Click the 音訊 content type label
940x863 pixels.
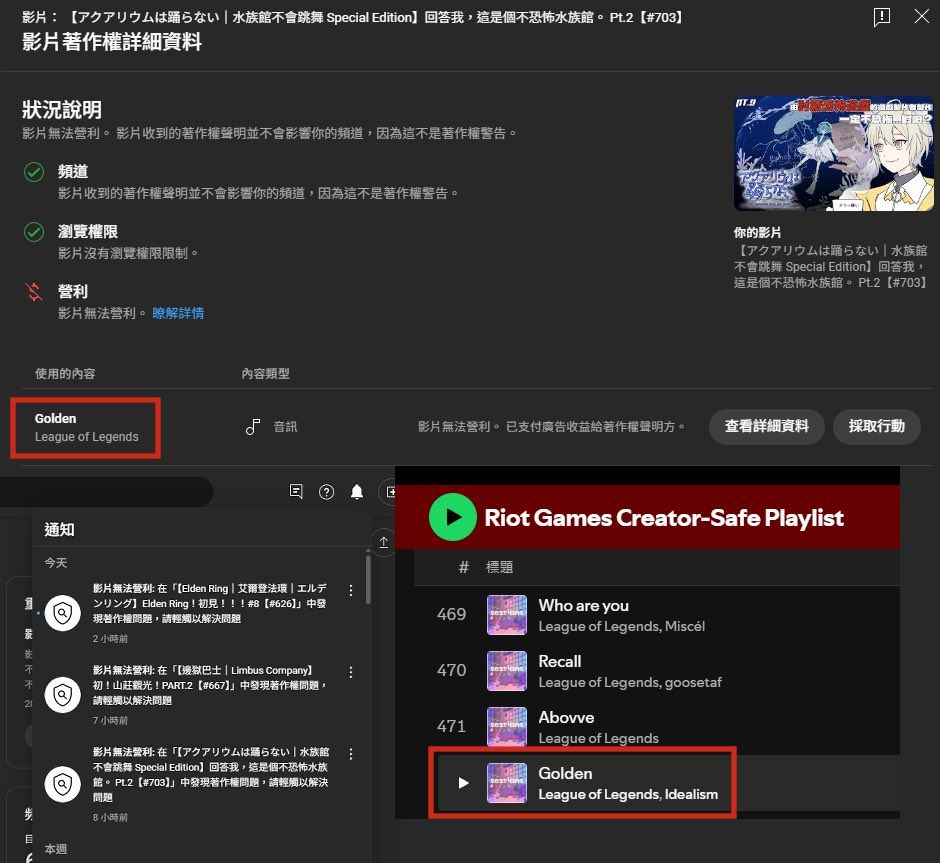[x=285, y=427]
